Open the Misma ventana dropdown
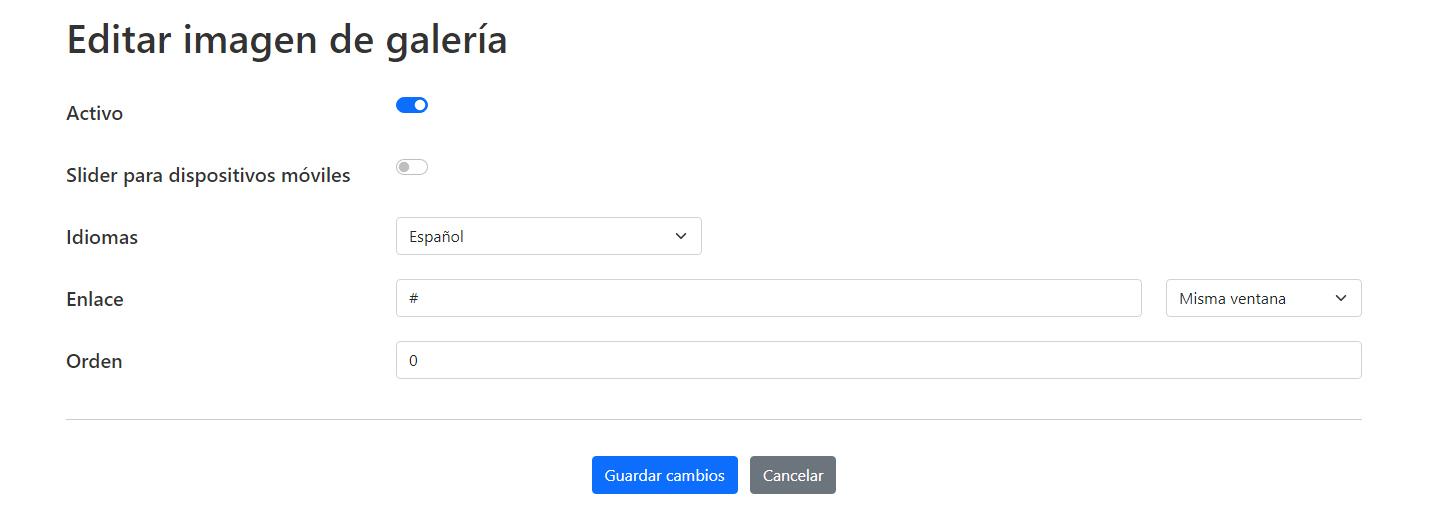This screenshot has height=513, width=1442. [x=1263, y=298]
